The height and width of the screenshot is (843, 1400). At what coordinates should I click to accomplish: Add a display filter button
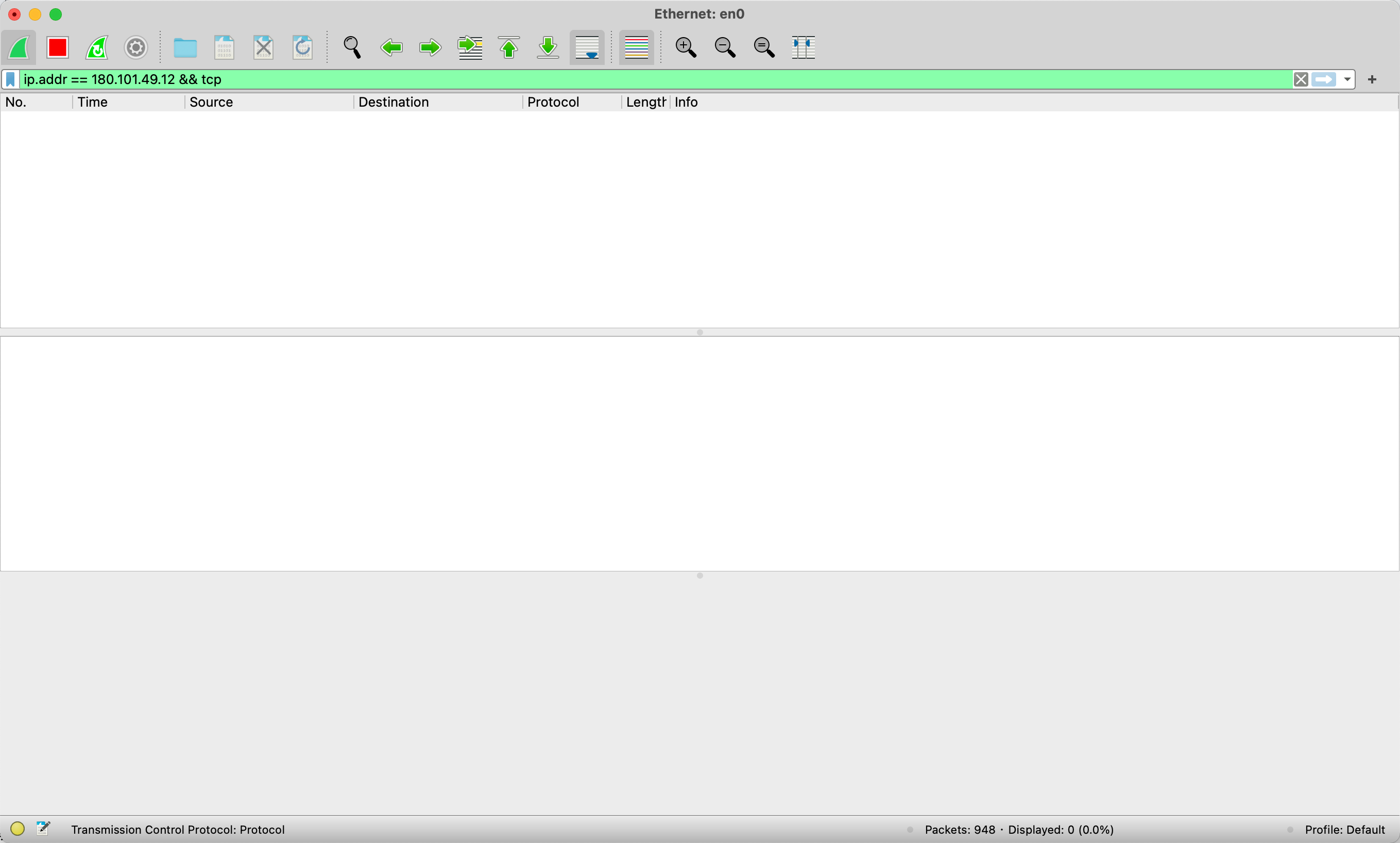(1372, 79)
